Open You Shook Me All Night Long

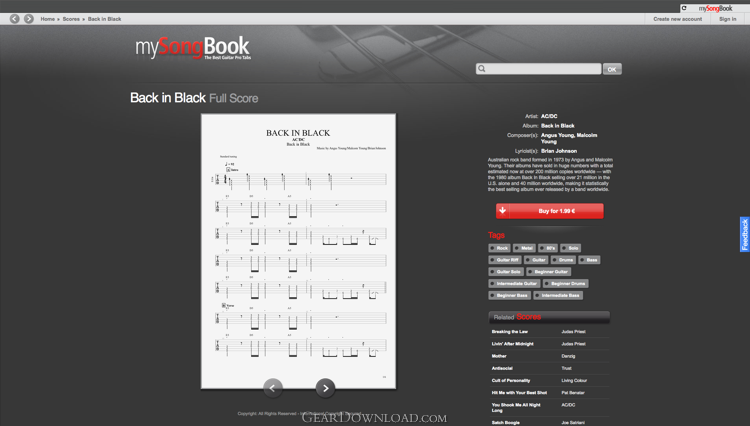point(516,407)
